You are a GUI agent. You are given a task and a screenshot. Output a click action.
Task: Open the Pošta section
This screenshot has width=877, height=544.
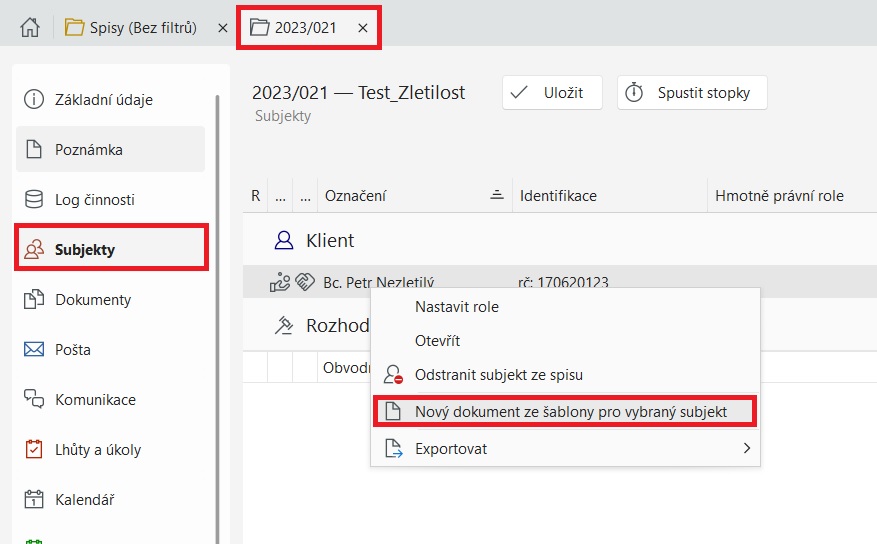click(x=111, y=349)
